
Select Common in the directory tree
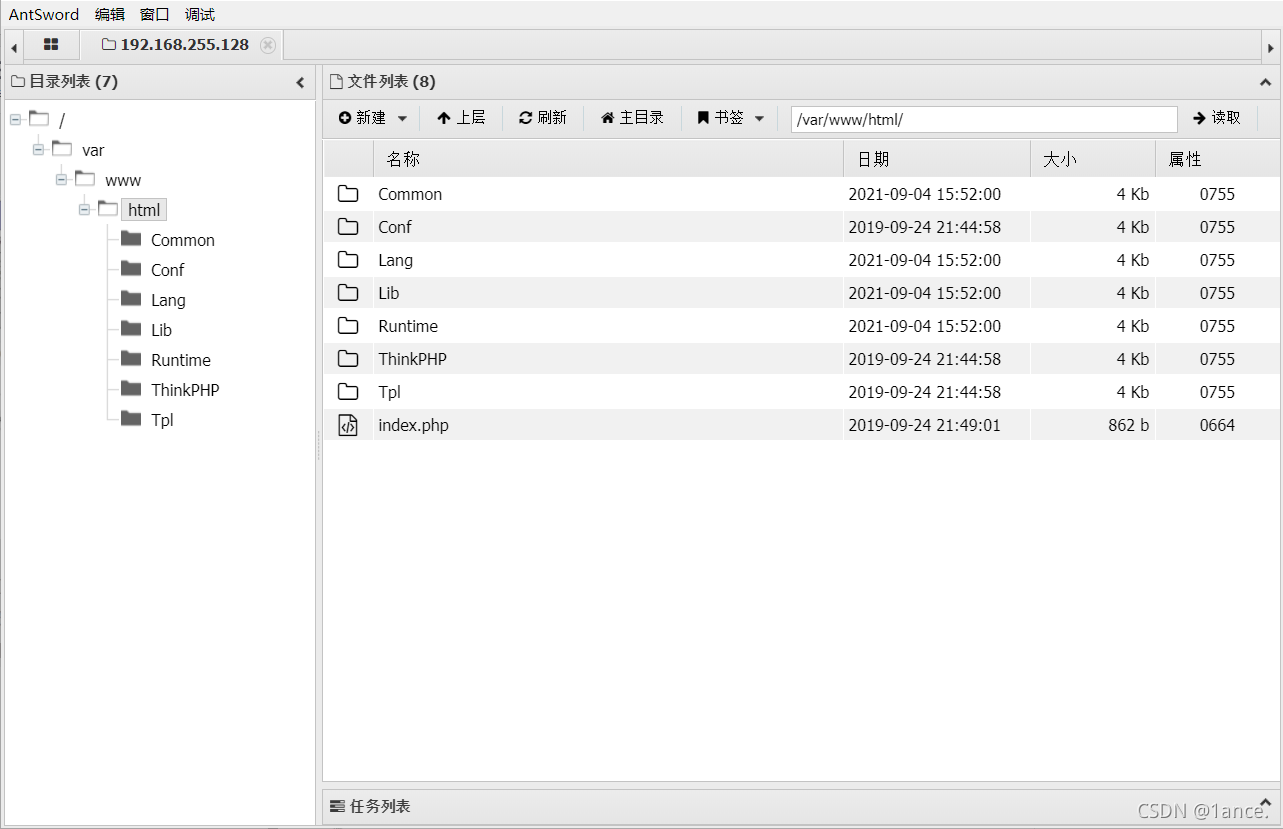point(183,240)
